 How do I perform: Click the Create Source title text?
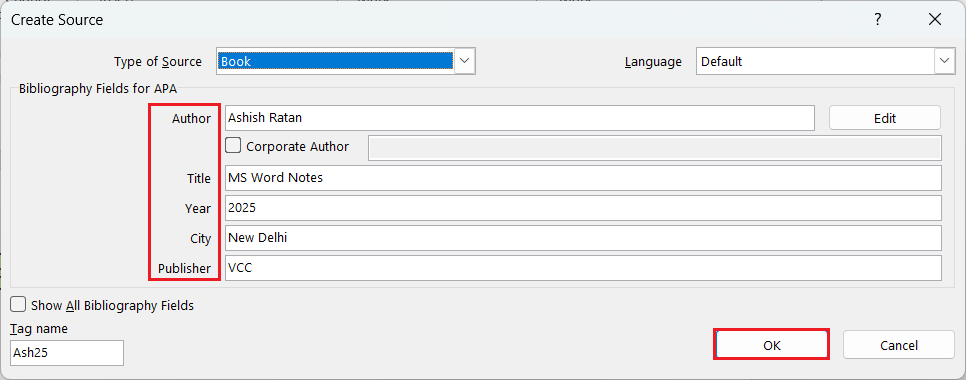[x=57, y=20]
